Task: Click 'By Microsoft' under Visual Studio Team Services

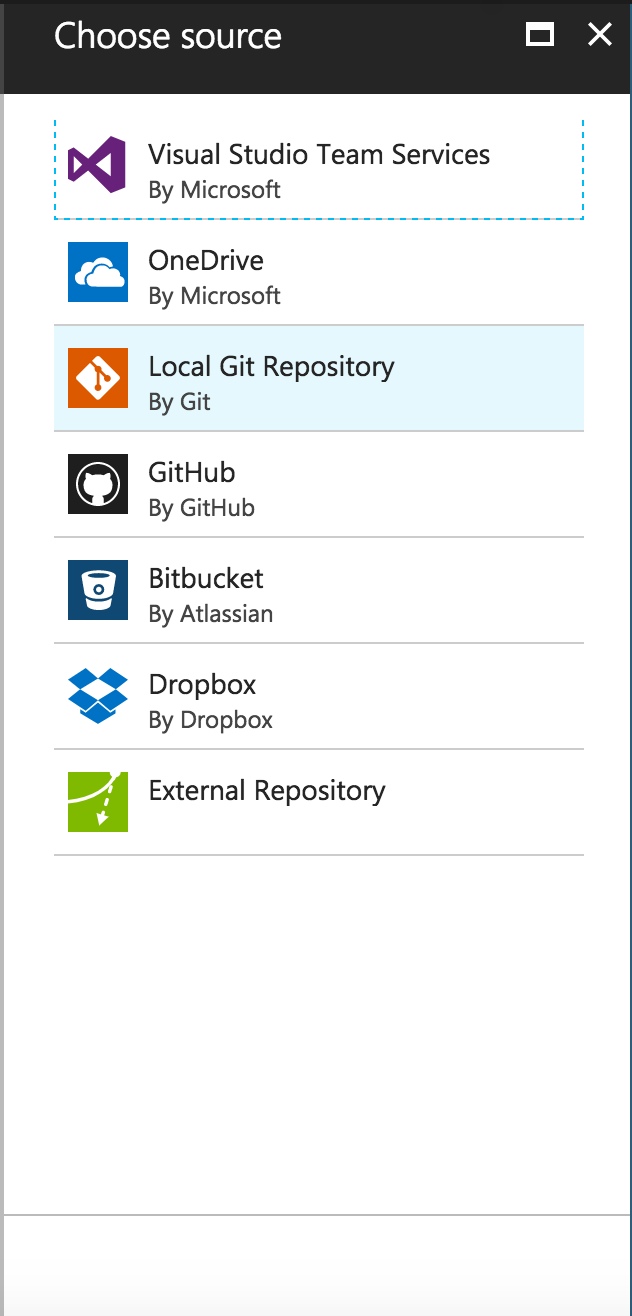Action: coord(215,190)
